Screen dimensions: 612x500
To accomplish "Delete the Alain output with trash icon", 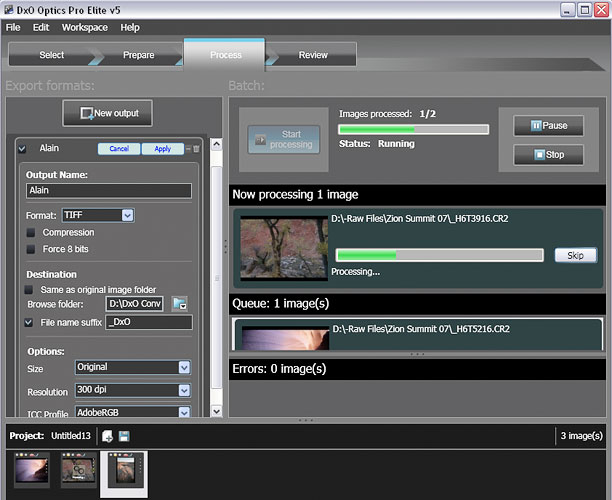I will coord(196,149).
